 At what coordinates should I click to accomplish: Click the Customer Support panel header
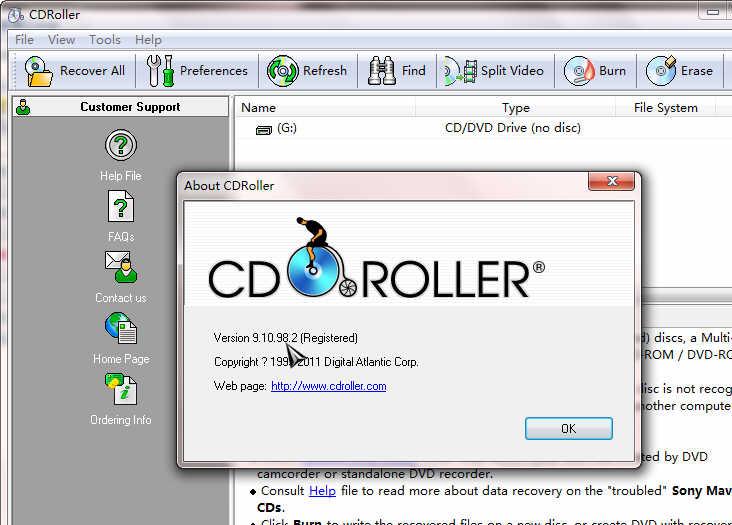pos(121,107)
